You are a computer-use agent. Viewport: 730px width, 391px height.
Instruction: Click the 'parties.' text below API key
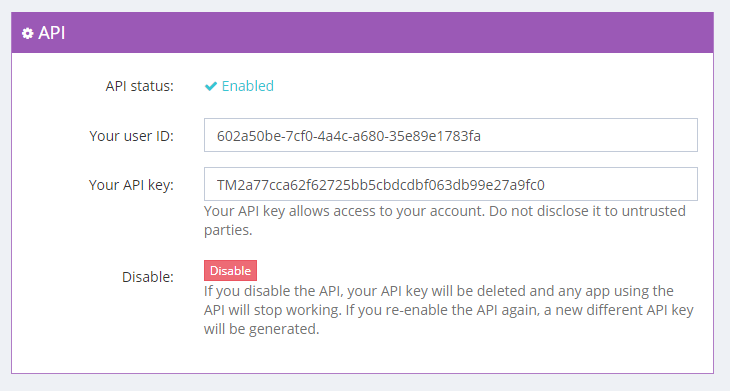[228, 230]
